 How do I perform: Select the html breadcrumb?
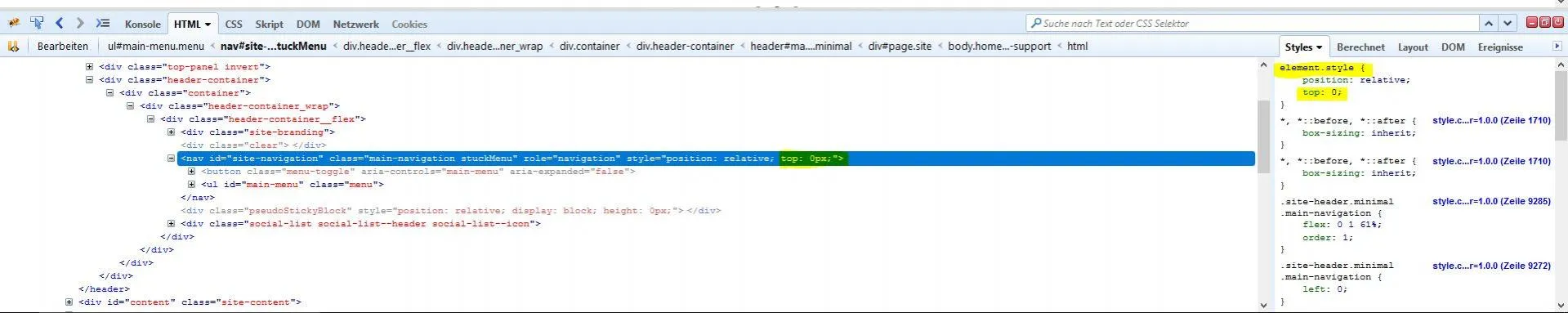click(x=1077, y=46)
